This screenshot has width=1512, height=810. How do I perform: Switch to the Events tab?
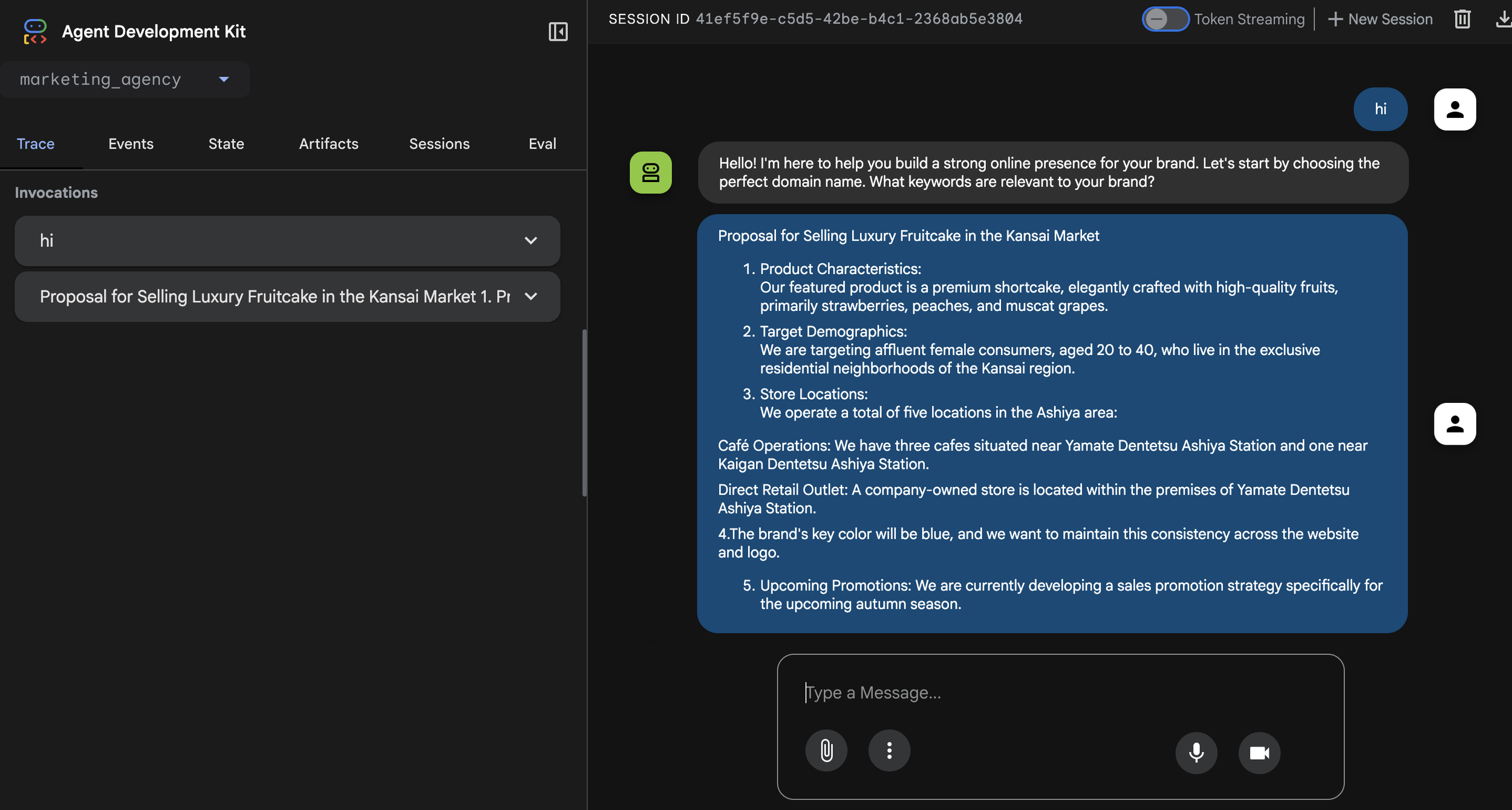tap(131, 144)
